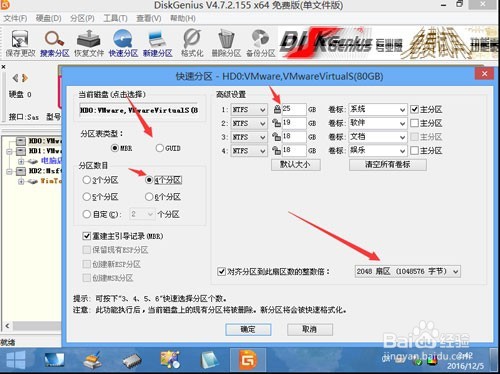Open the Partition (分区) menu
The height and width of the screenshot is (374, 500).
[x=82, y=18]
